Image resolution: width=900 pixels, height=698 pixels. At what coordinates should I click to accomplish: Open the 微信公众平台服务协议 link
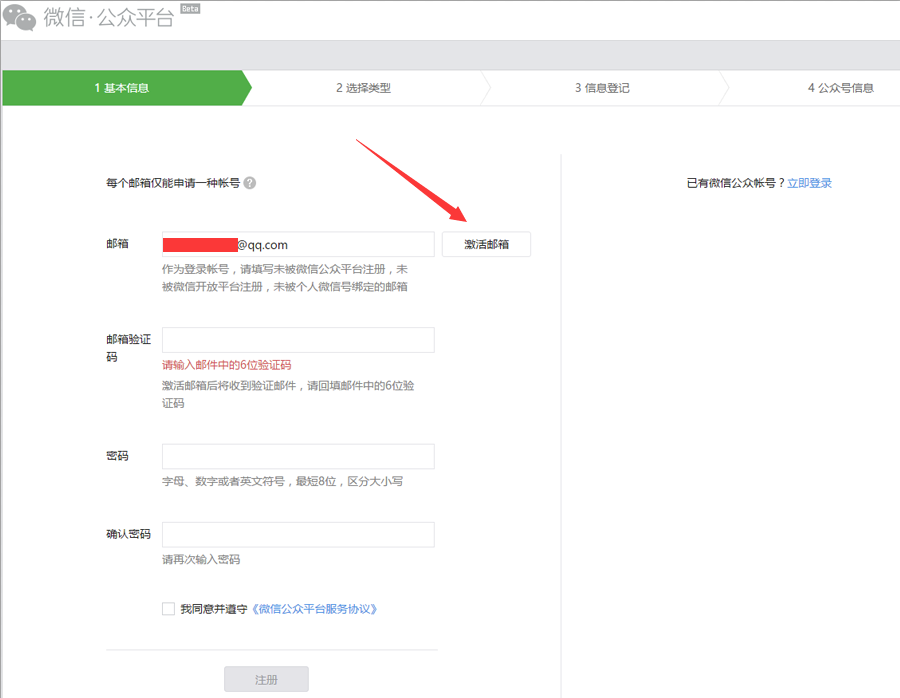[x=314, y=609]
